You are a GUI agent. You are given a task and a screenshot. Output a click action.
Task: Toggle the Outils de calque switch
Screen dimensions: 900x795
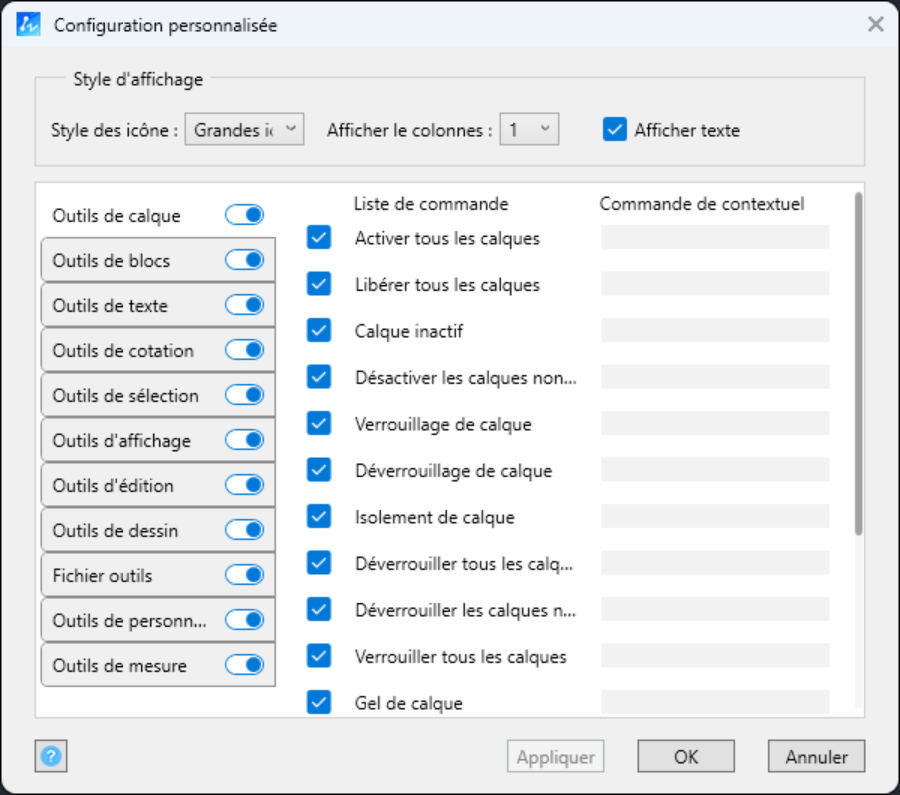point(244,215)
